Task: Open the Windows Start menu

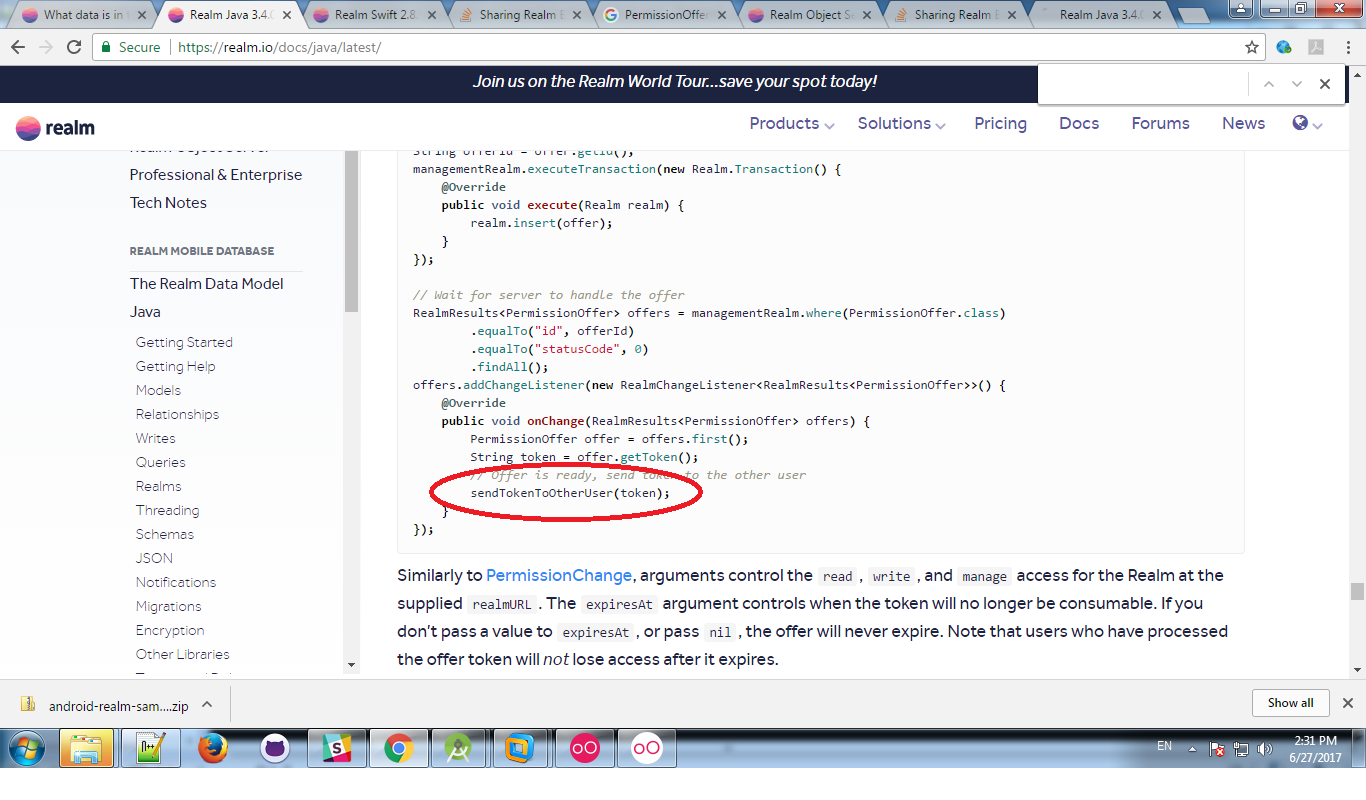Action: point(27,748)
